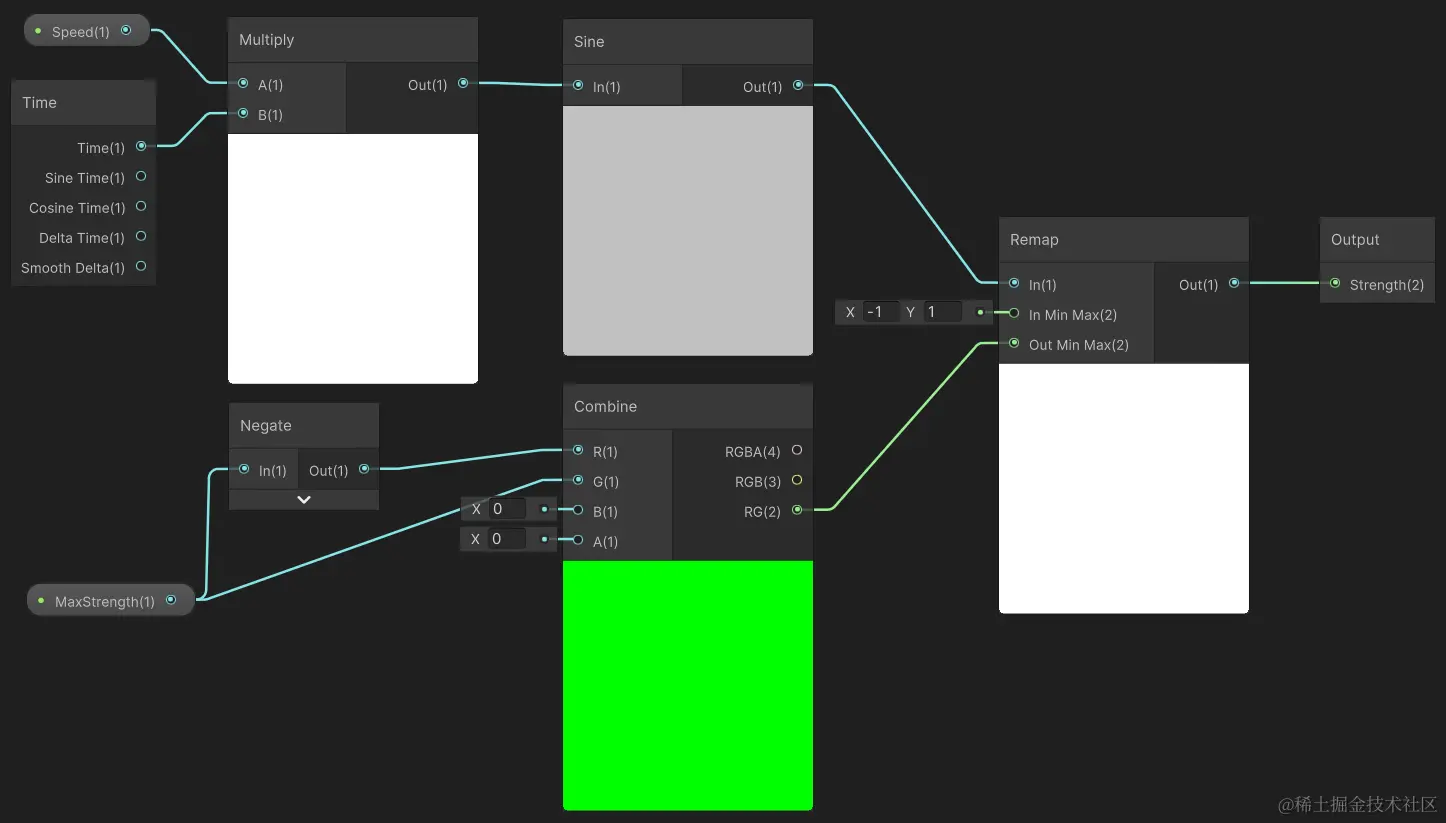Click the Sine Time(1) label
The height and width of the screenshot is (823, 1446).
pyautogui.click(x=85, y=178)
